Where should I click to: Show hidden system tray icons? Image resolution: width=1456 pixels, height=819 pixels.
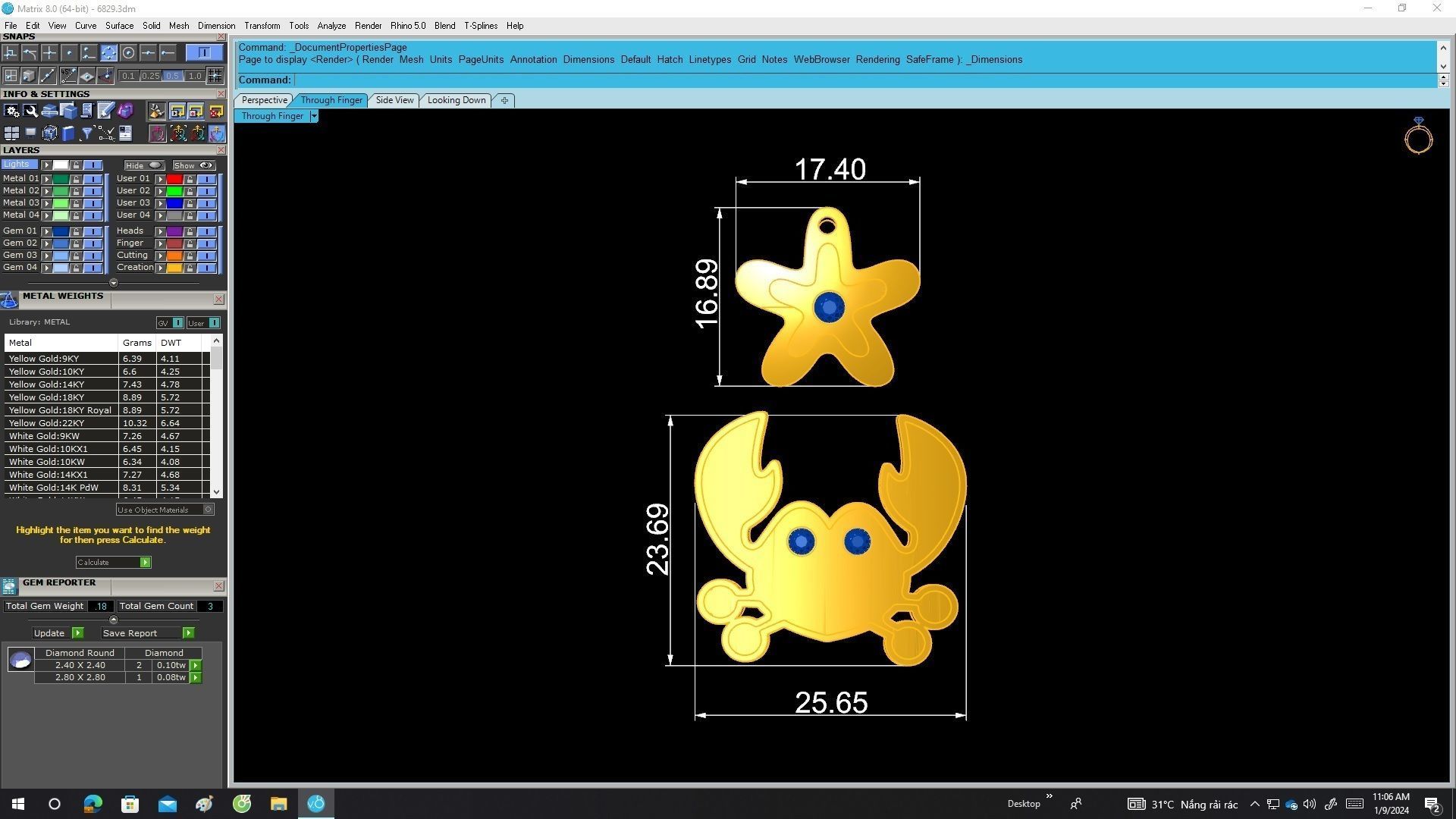pos(1254,805)
